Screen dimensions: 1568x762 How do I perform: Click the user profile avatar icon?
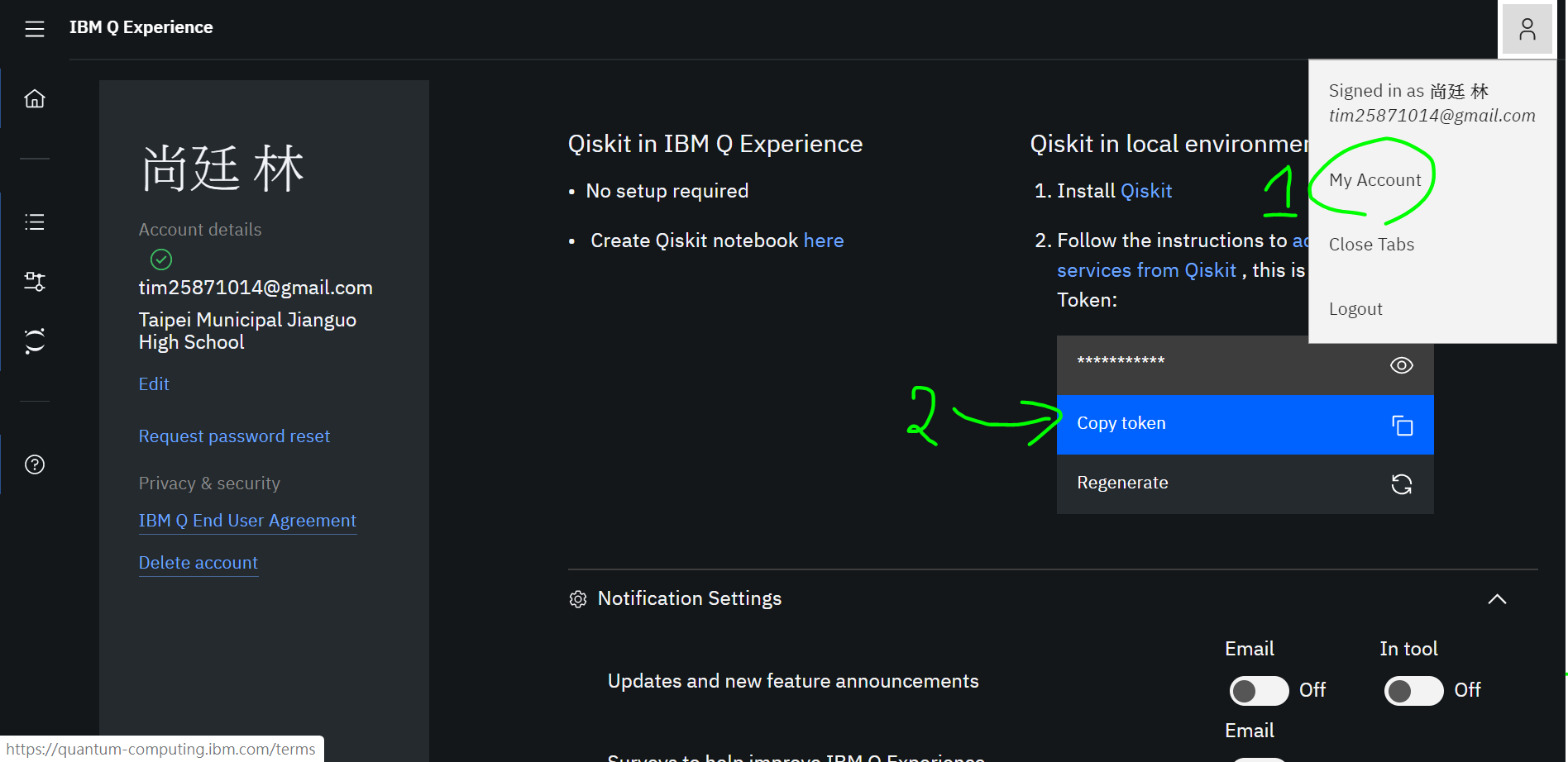pyautogui.click(x=1527, y=29)
